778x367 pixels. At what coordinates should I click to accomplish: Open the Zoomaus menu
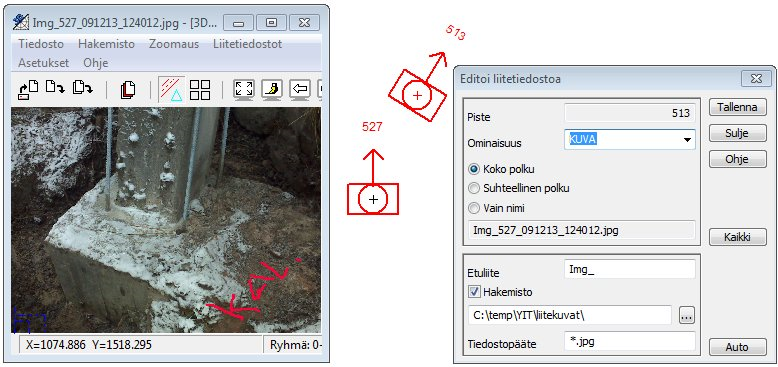point(174,44)
